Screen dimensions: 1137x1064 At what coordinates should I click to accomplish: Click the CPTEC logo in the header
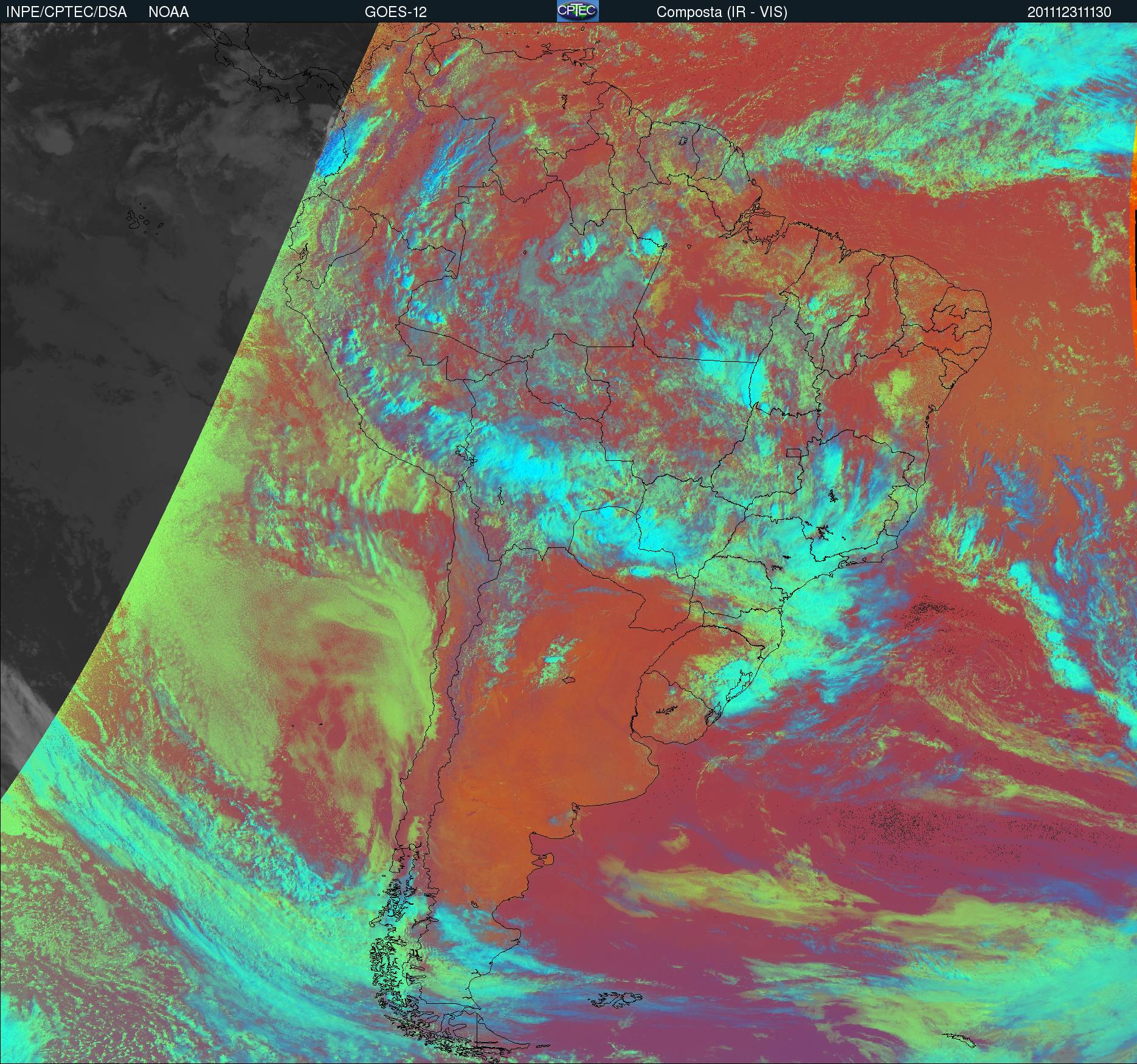point(577,11)
